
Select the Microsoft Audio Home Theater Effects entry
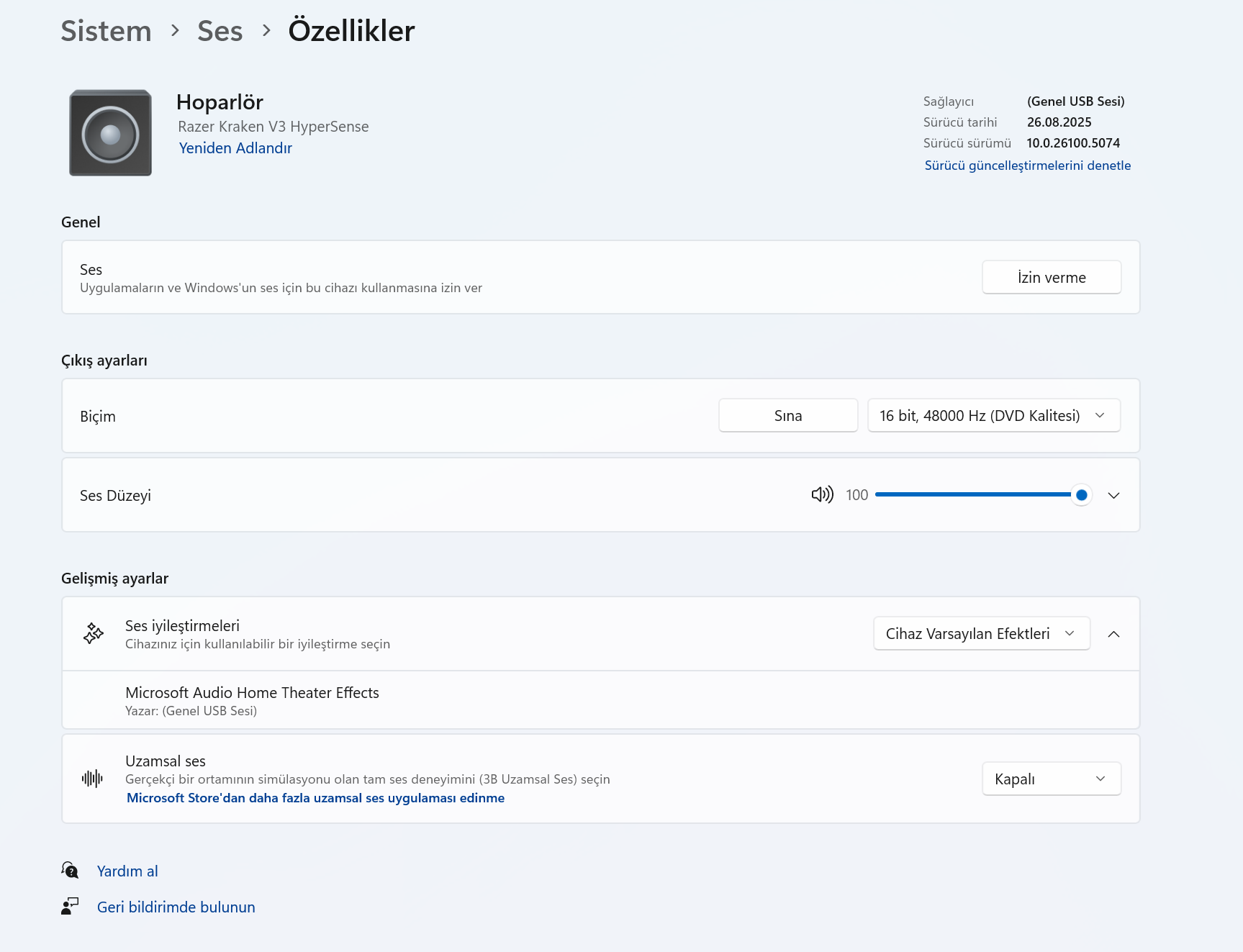click(601, 700)
